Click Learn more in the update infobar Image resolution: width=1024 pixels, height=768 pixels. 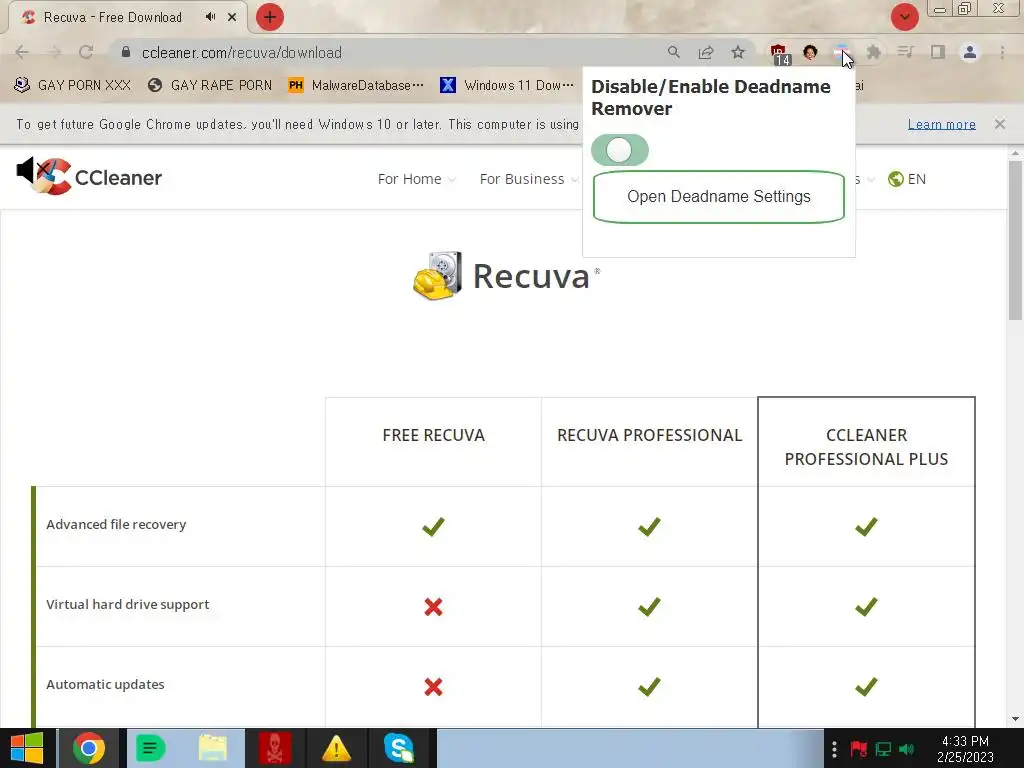[x=942, y=124]
